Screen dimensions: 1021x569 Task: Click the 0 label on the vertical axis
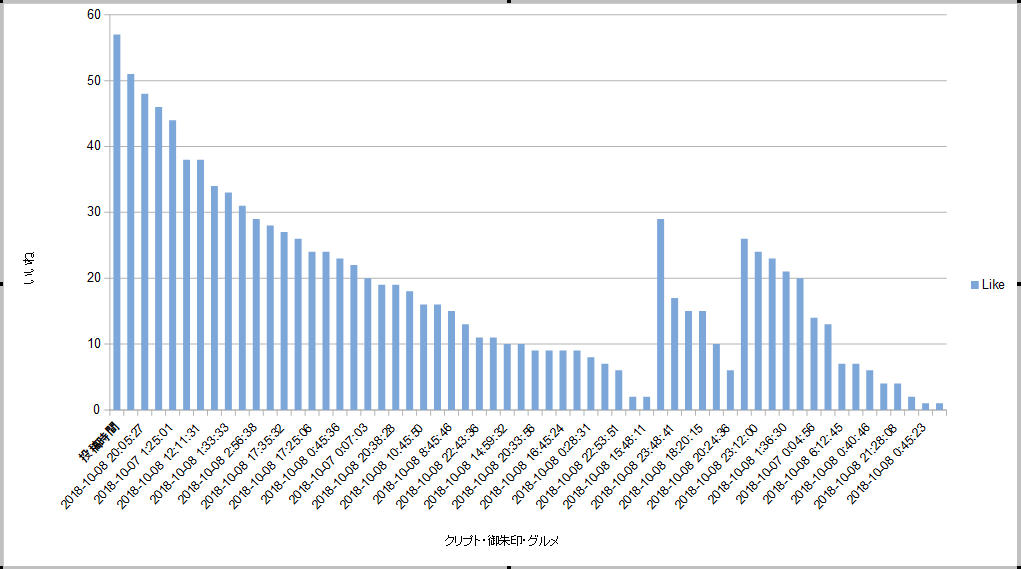click(x=97, y=409)
